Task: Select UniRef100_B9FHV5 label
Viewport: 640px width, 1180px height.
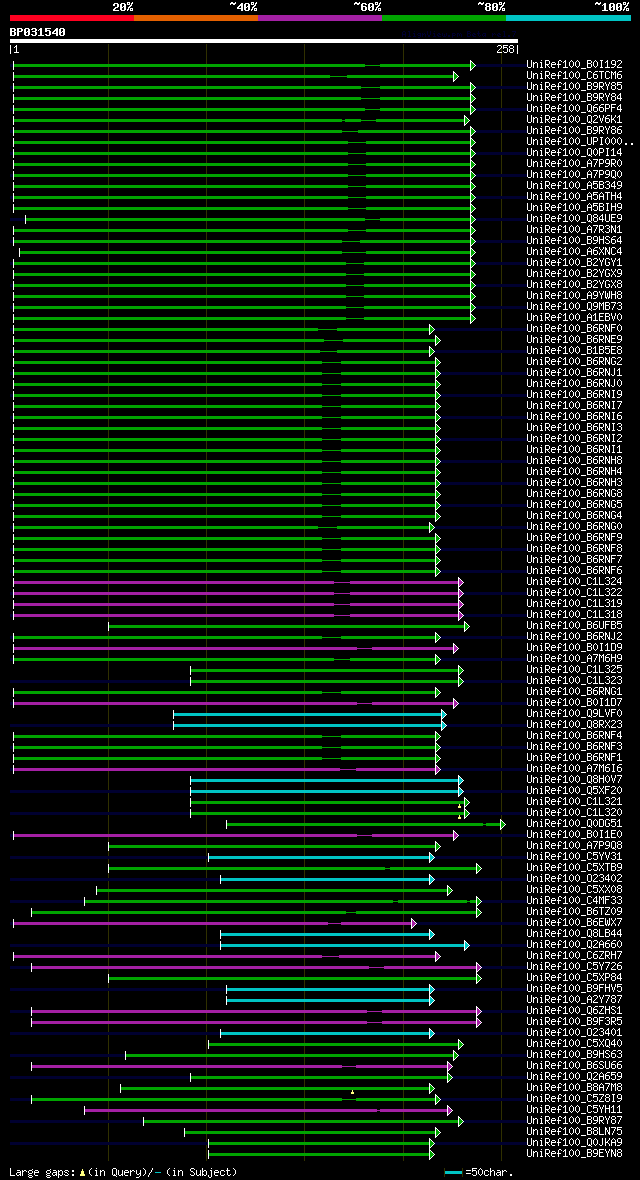Action: [574, 987]
